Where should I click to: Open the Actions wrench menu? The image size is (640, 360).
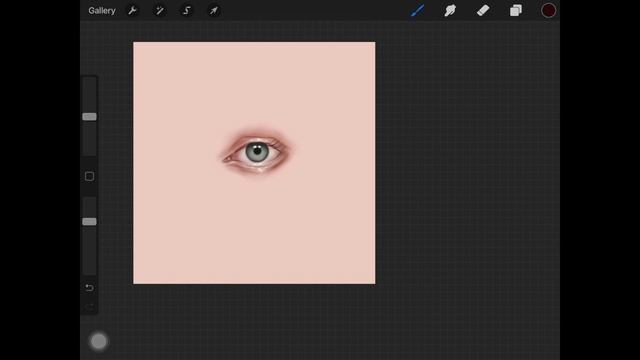132,11
